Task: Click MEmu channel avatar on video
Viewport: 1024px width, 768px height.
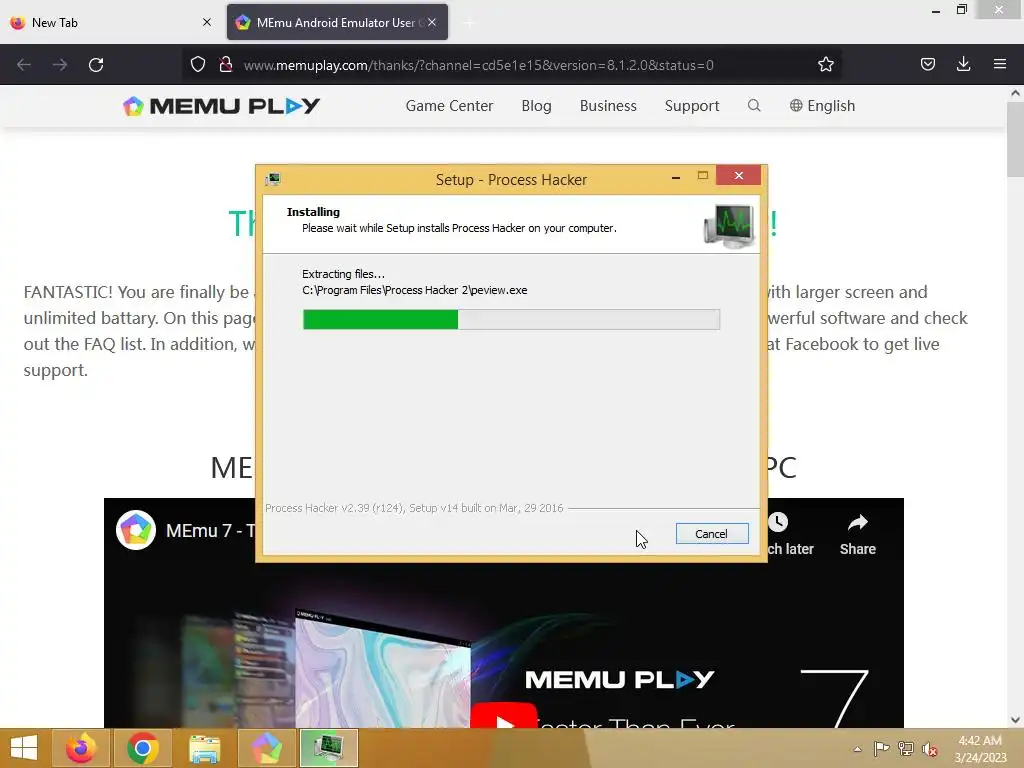Action: pos(136,530)
